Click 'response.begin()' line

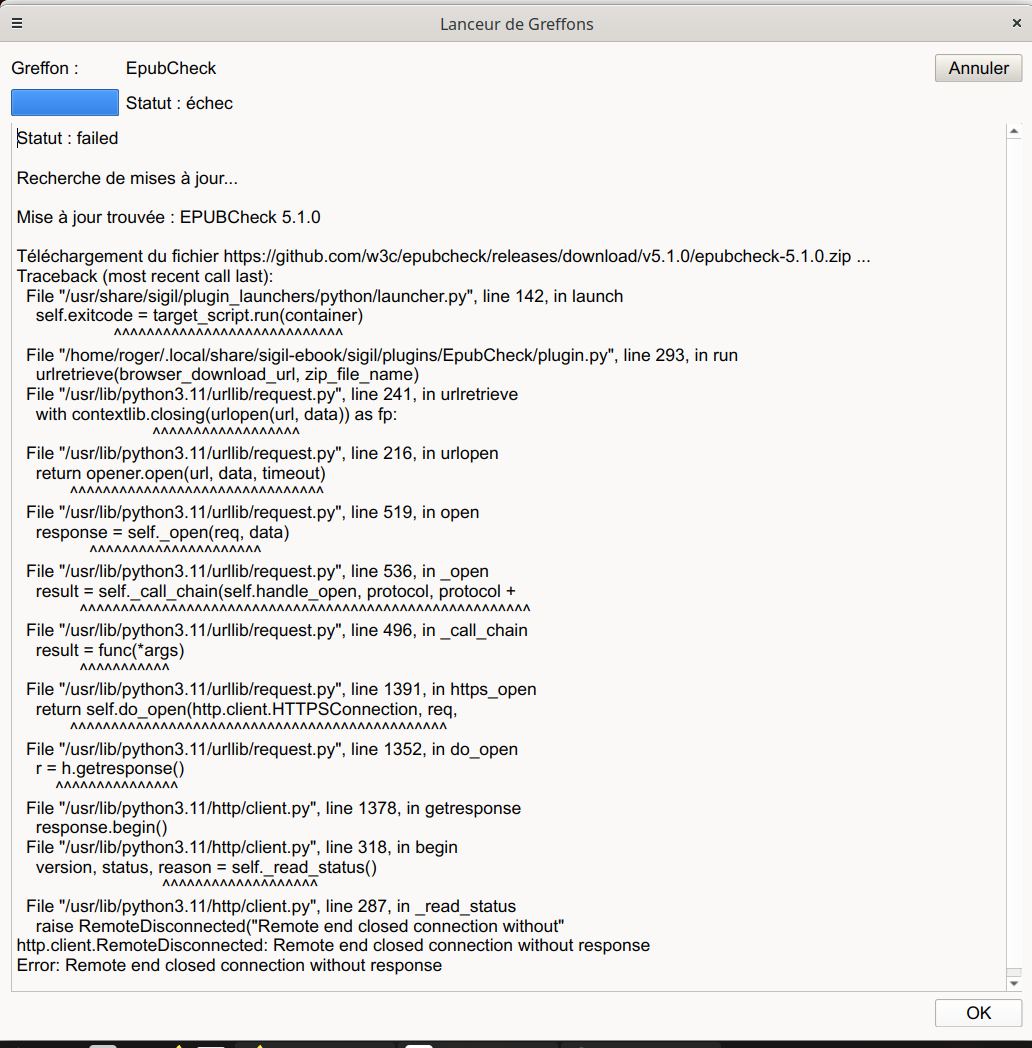point(102,827)
